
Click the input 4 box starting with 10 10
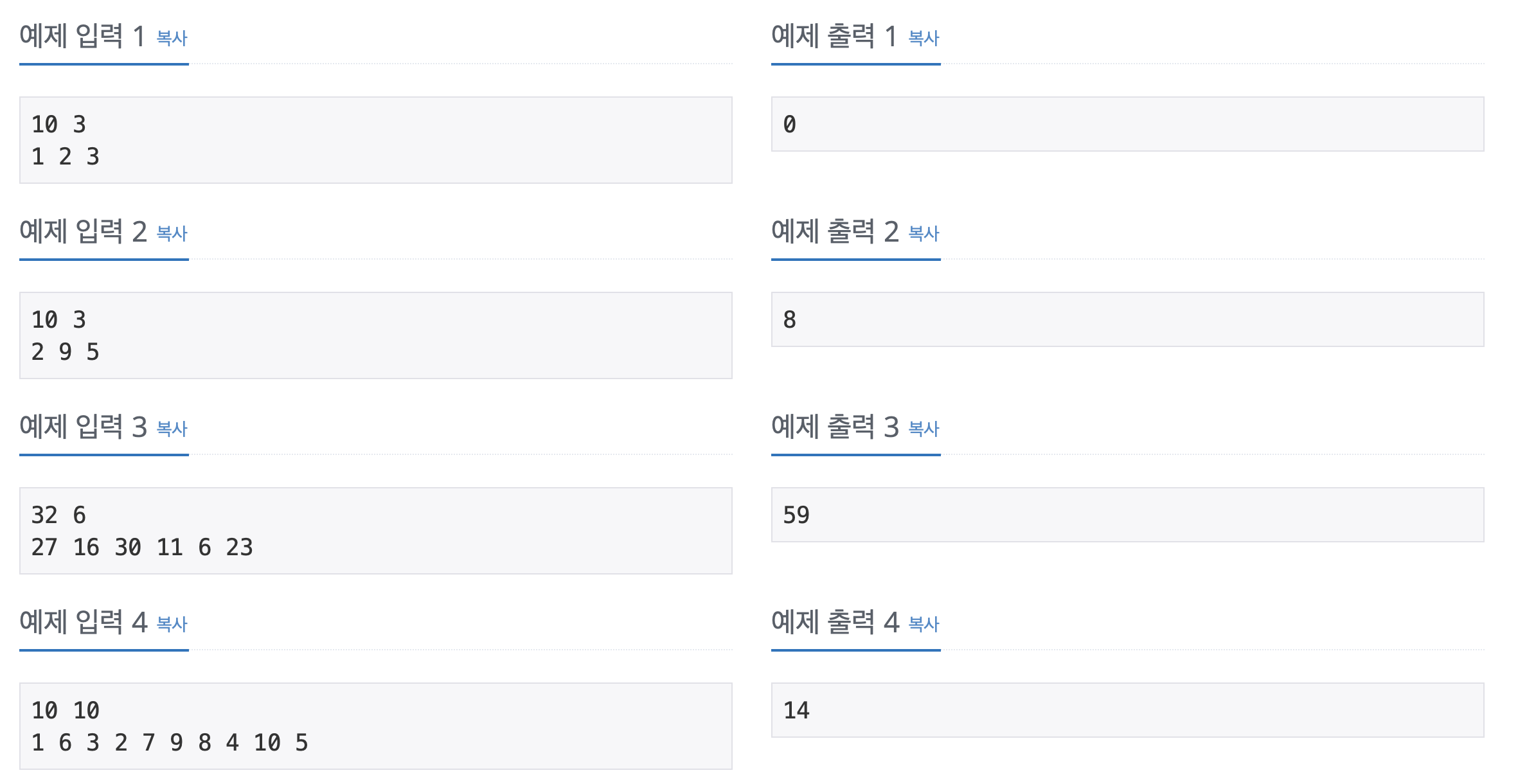point(376,726)
